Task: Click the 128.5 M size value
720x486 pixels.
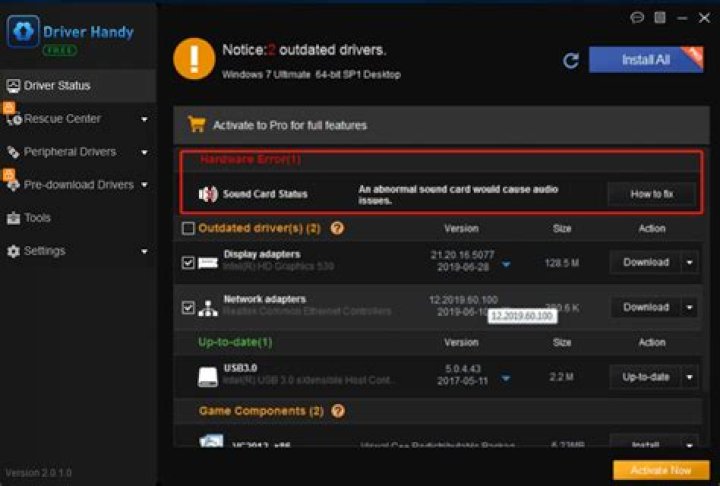Action: click(x=562, y=263)
